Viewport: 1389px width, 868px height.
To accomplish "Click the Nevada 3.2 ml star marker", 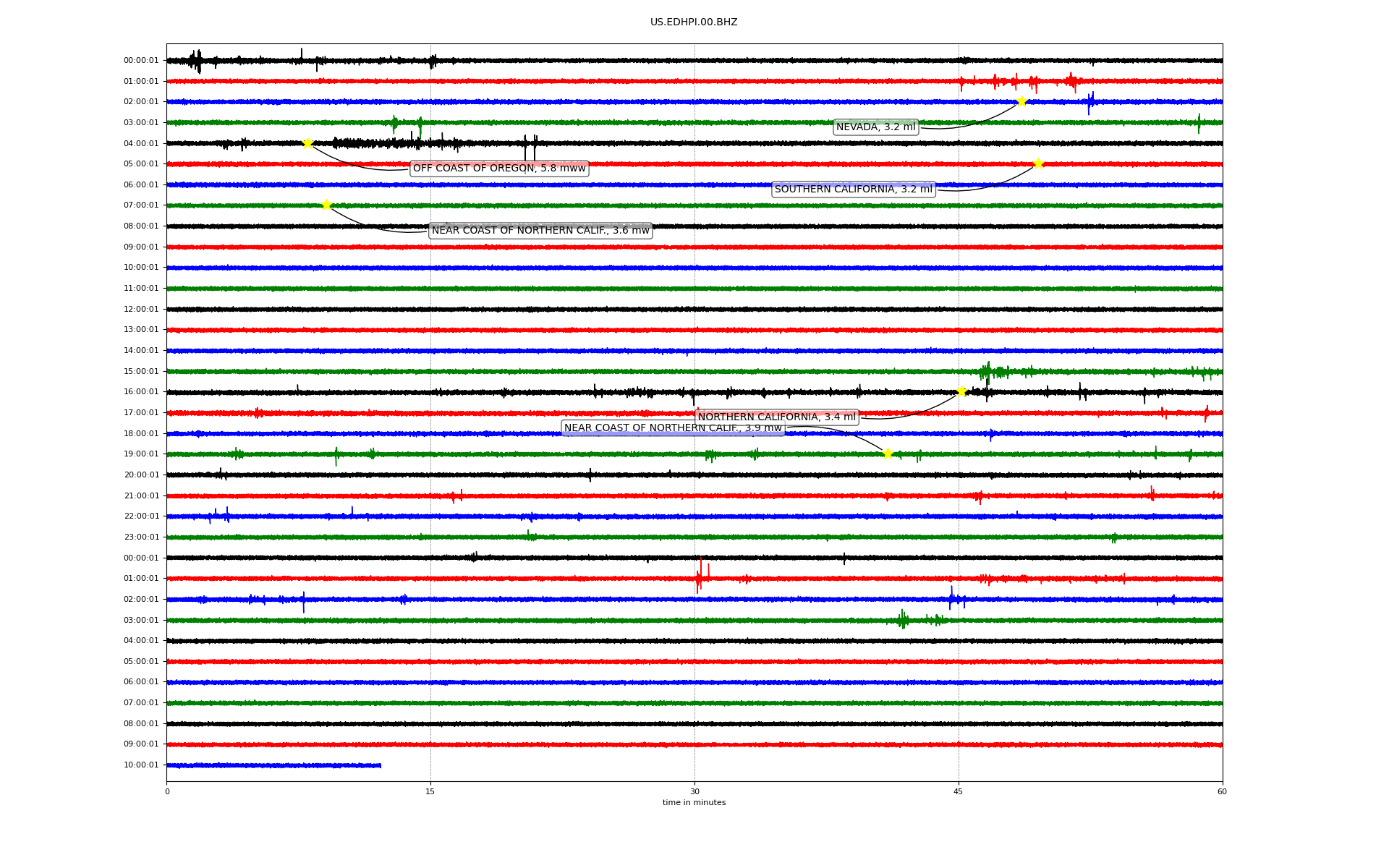I will click(1021, 101).
